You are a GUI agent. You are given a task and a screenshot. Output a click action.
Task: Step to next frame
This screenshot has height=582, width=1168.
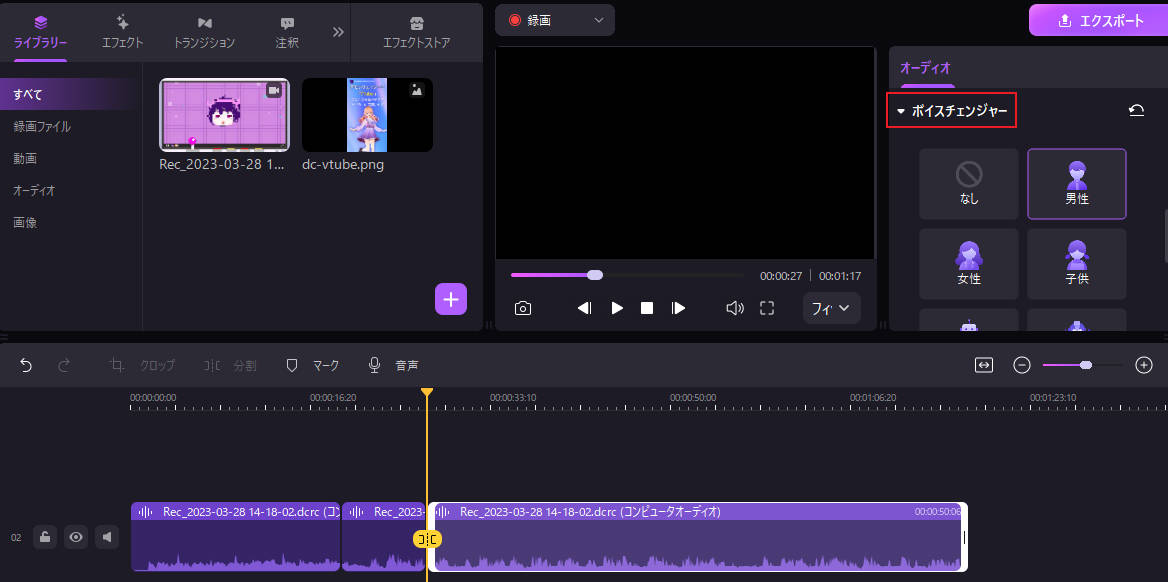click(679, 309)
